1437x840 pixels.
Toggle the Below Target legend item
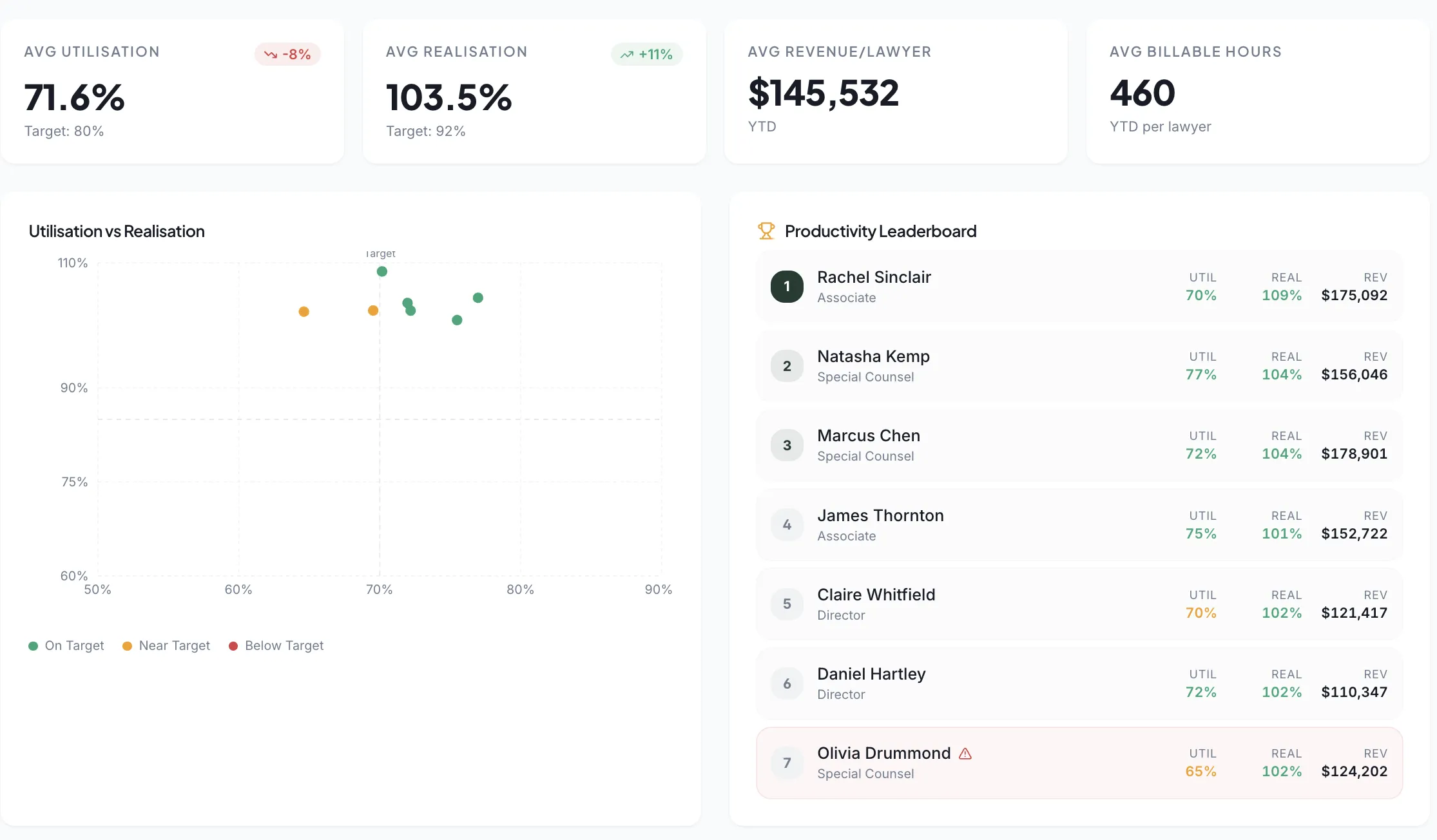tap(276, 645)
